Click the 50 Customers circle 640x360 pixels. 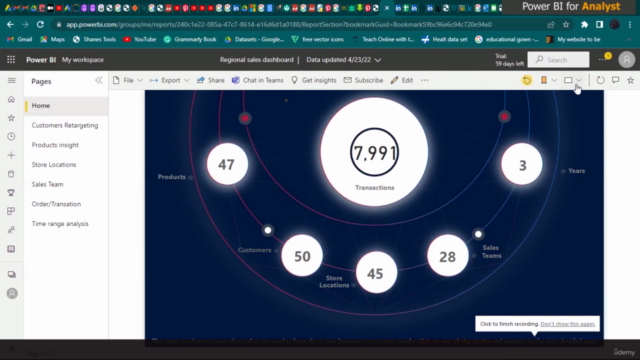[302, 256]
